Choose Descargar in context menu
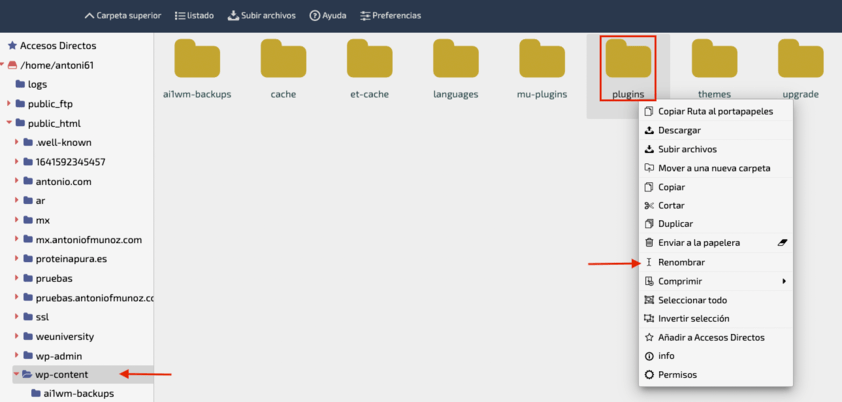 [716, 130]
